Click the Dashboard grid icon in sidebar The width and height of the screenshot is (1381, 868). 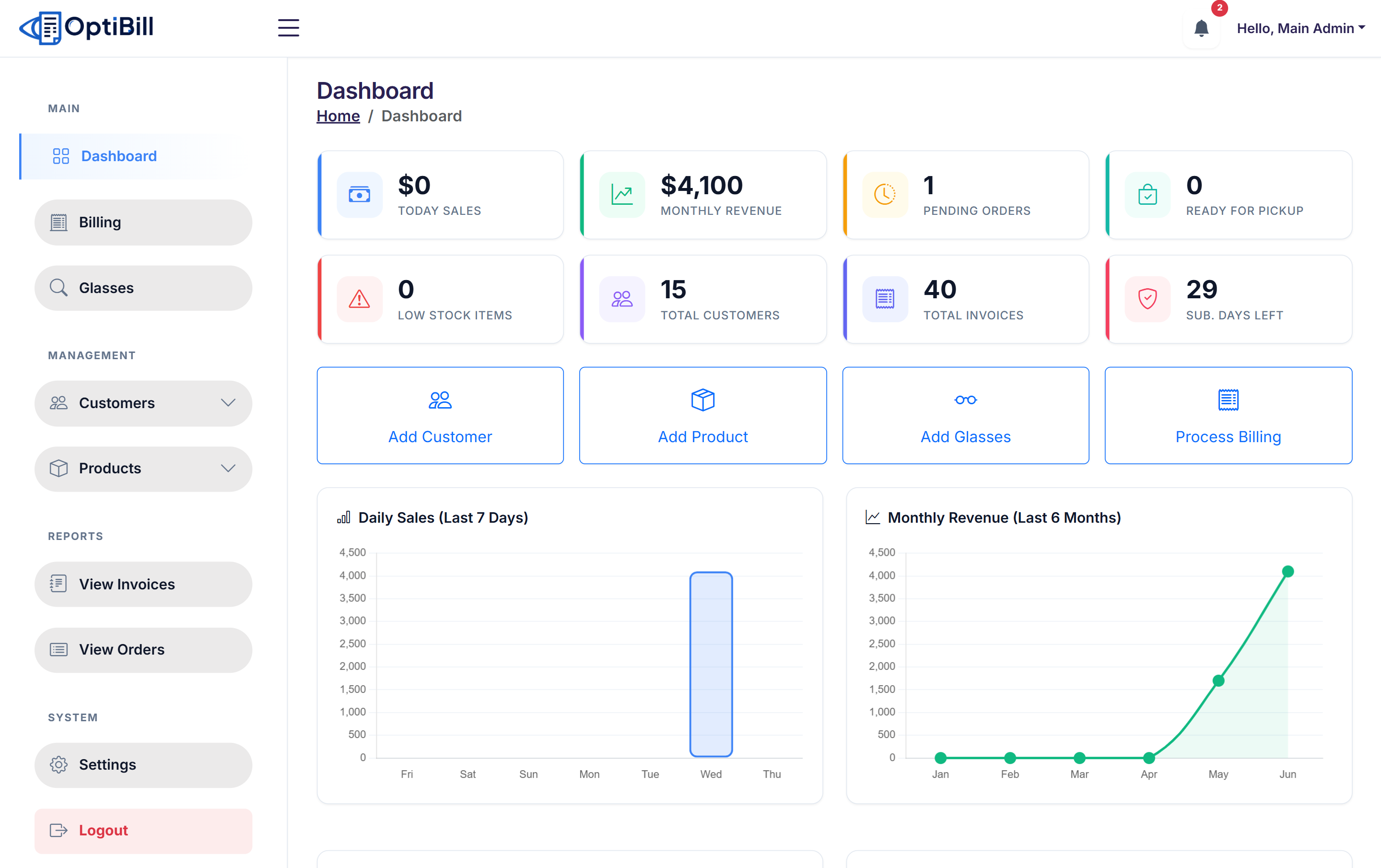click(x=61, y=156)
